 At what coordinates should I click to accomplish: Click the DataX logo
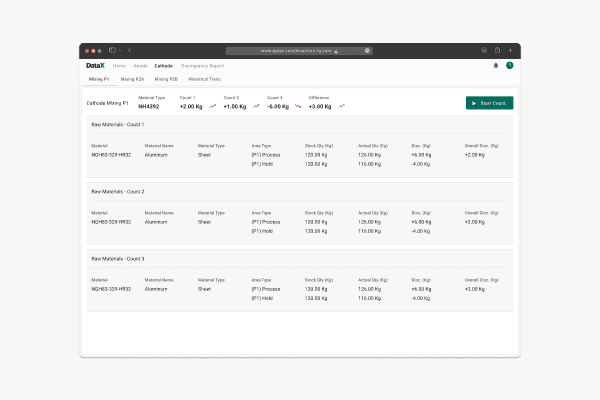[x=95, y=65]
